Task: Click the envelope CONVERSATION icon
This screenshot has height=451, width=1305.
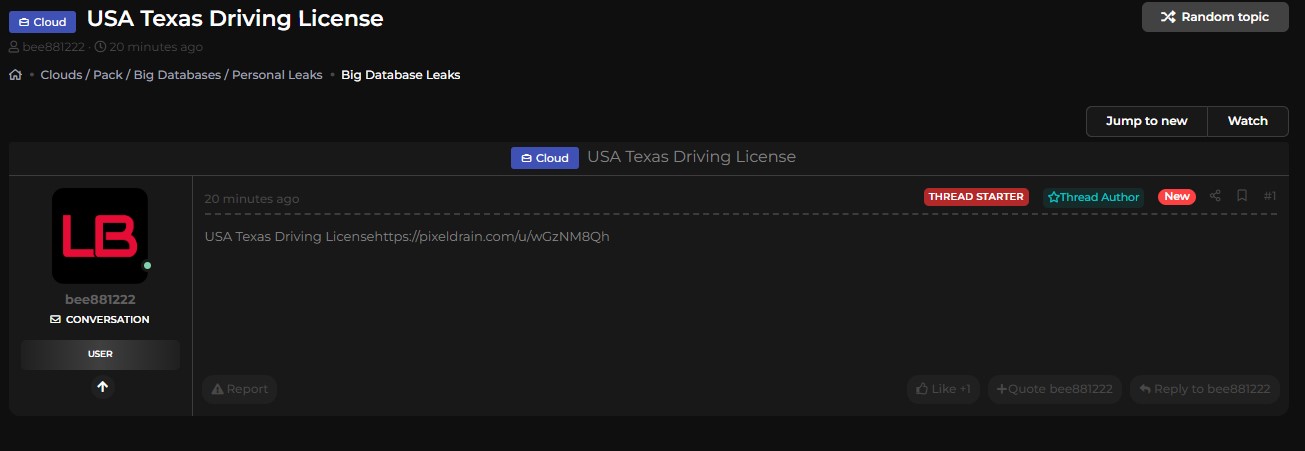Action: tap(56, 320)
